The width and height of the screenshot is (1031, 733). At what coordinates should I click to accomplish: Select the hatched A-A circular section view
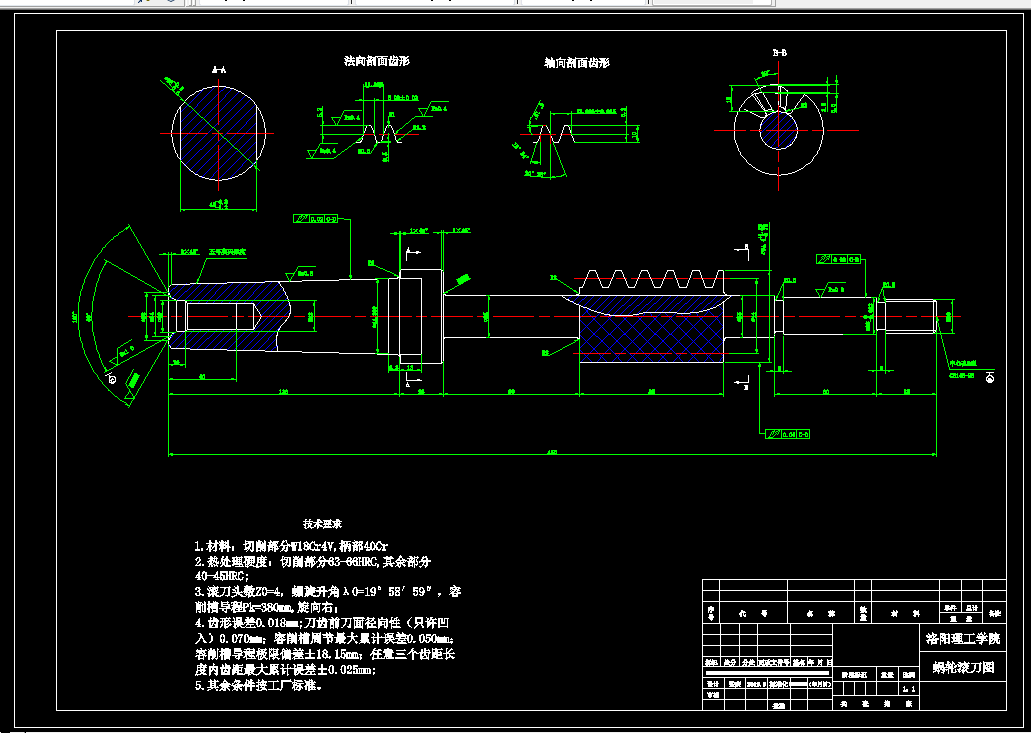218,131
